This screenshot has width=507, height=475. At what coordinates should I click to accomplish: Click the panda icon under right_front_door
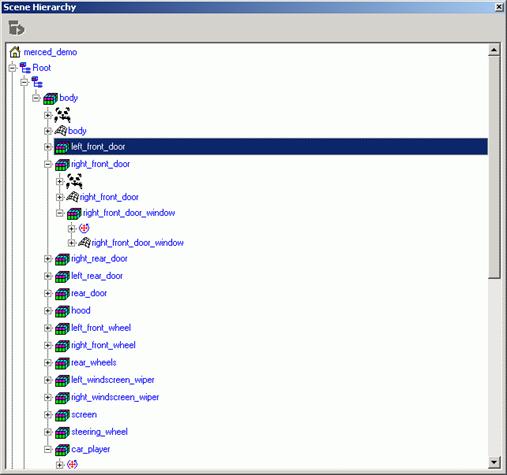tap(74, 181)
